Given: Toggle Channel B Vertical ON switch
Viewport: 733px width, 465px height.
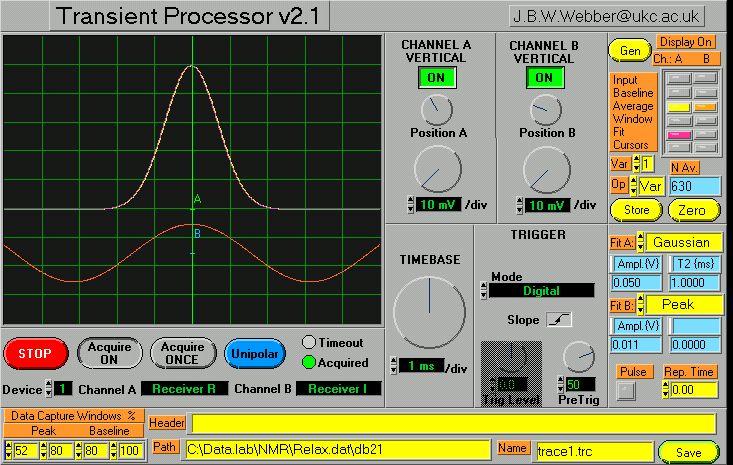Looking at the screenshot, I should click(x=545, y=78).
